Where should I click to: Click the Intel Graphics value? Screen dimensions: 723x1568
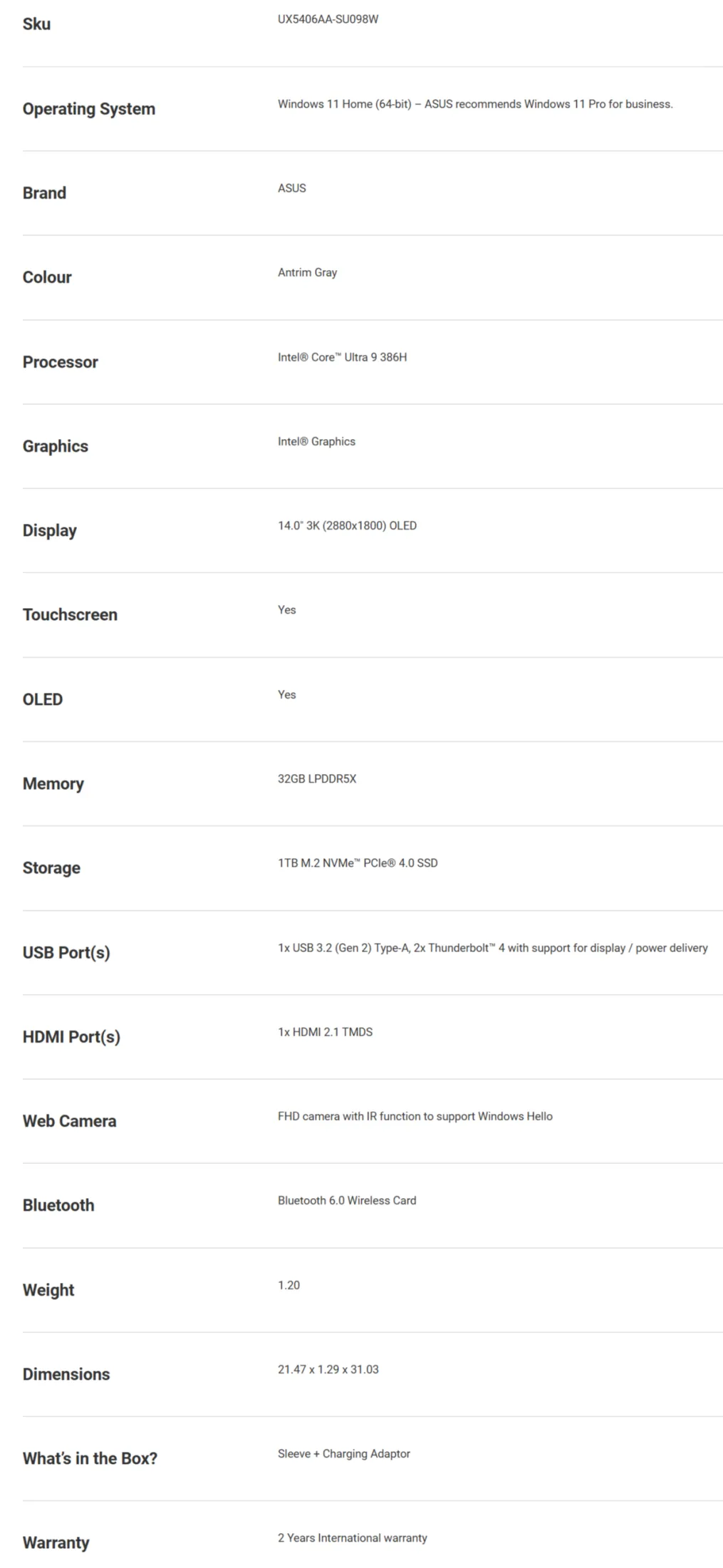pos(316,441)
